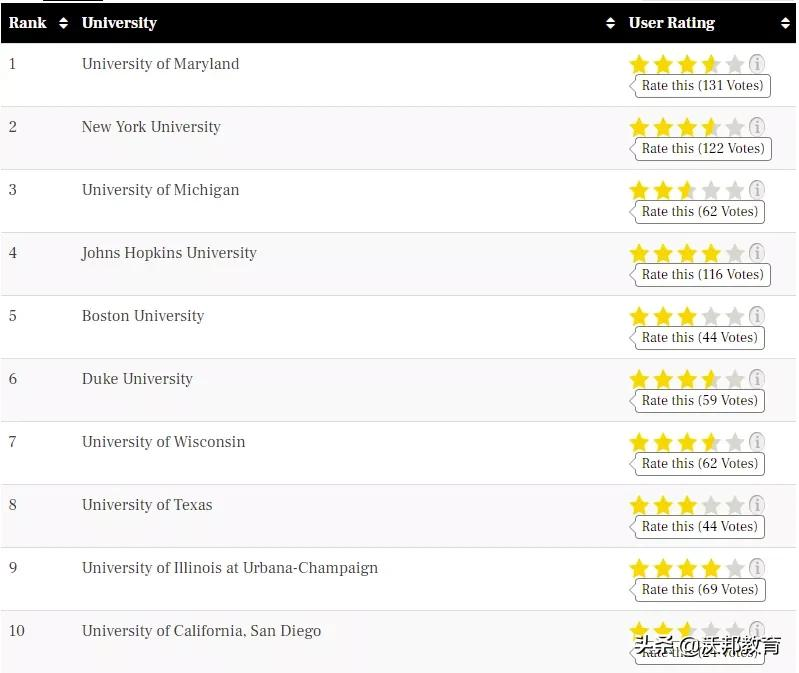Viewport: 799px width, 673px height.
Task: Click info icon in University of Texas row
Action: coord(757,505)
